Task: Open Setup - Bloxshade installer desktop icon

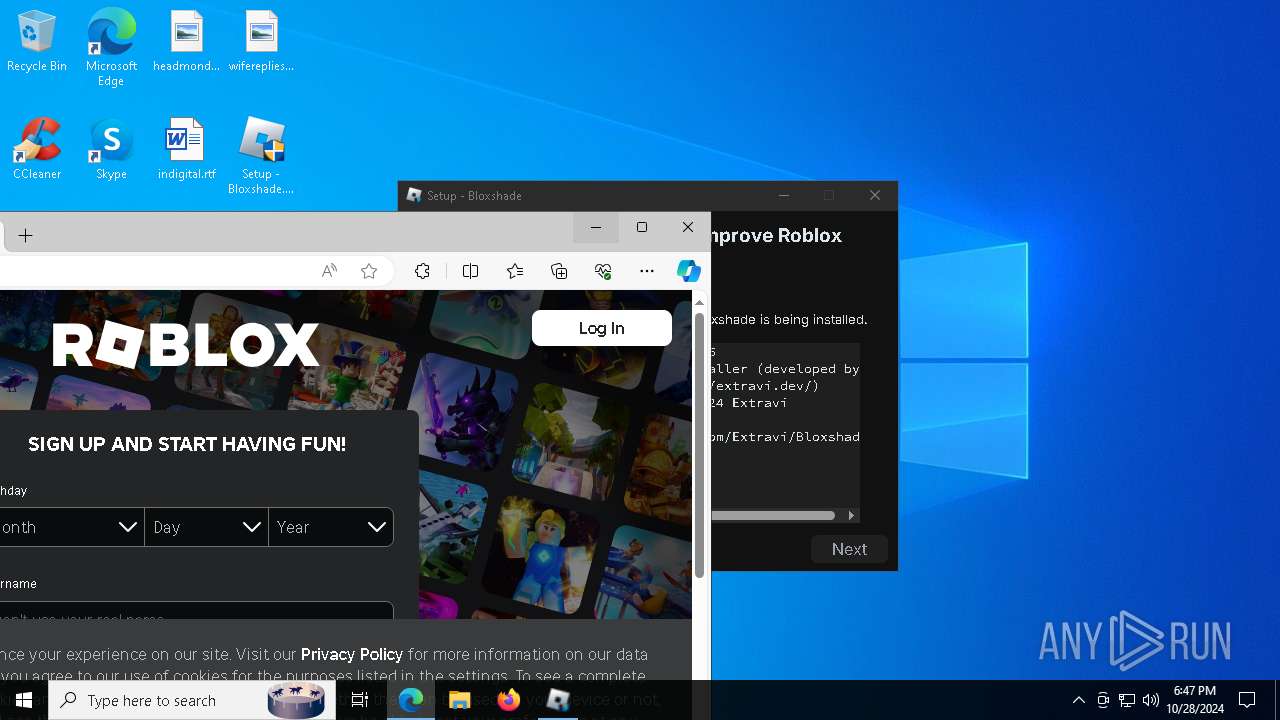Action: [261, 156]
